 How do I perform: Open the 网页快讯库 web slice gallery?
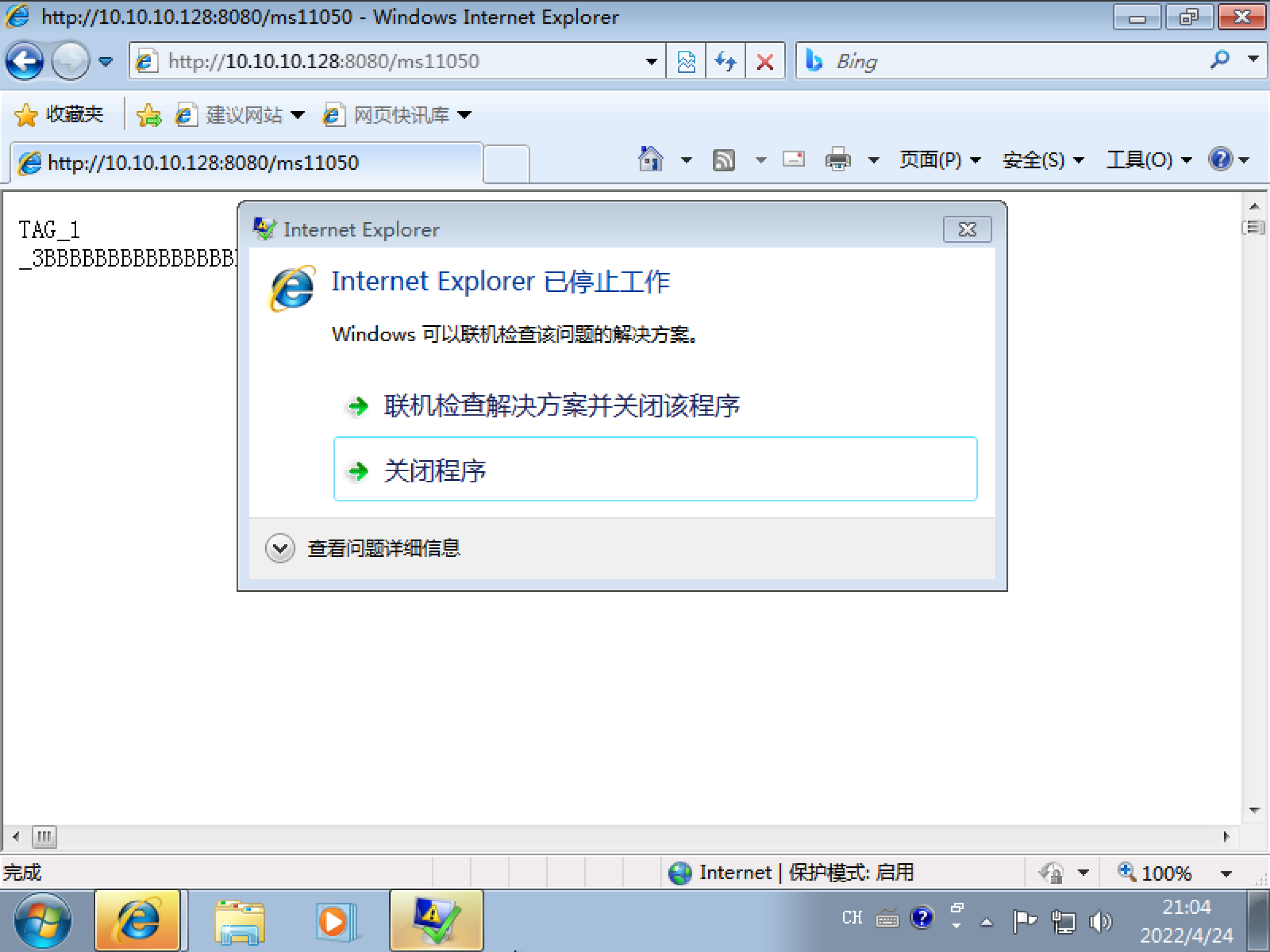pos(397,116)
